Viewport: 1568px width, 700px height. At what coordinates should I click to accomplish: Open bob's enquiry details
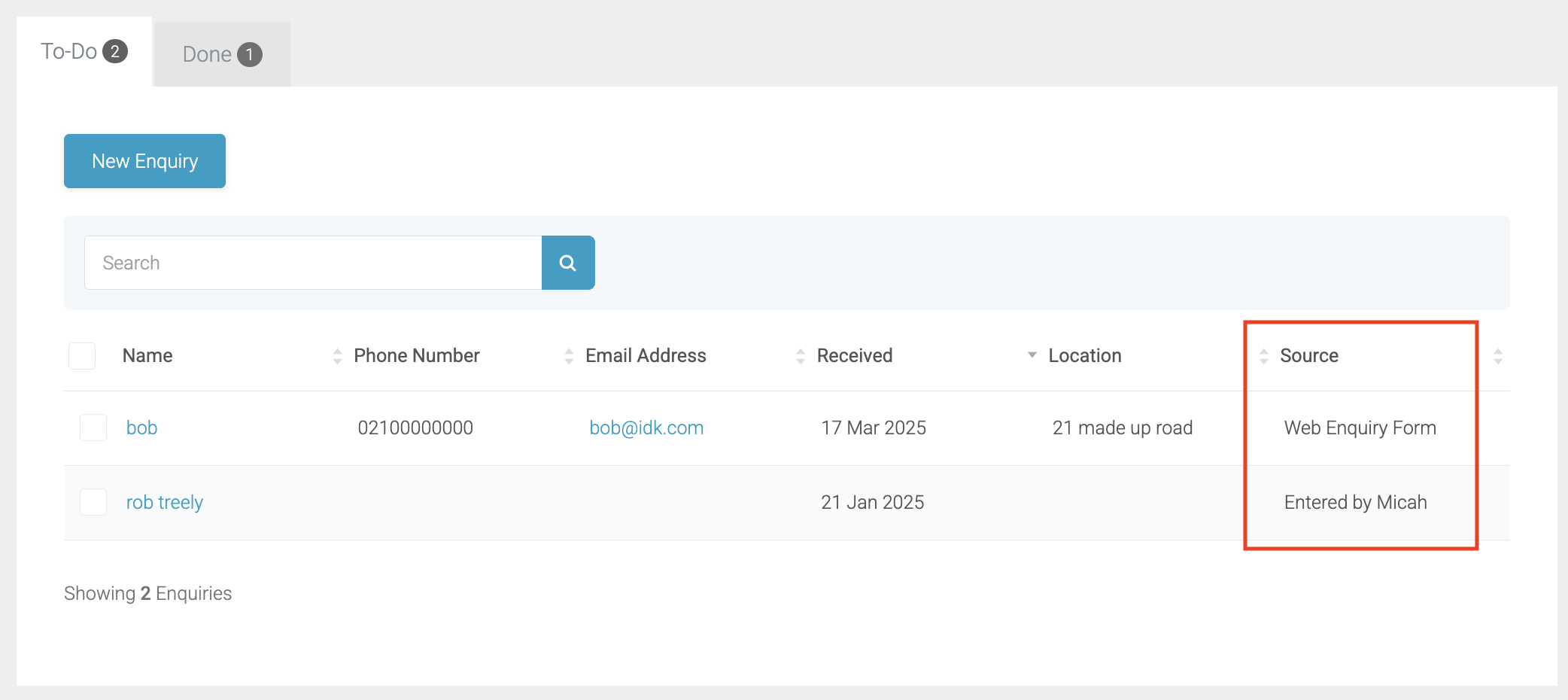142,428
